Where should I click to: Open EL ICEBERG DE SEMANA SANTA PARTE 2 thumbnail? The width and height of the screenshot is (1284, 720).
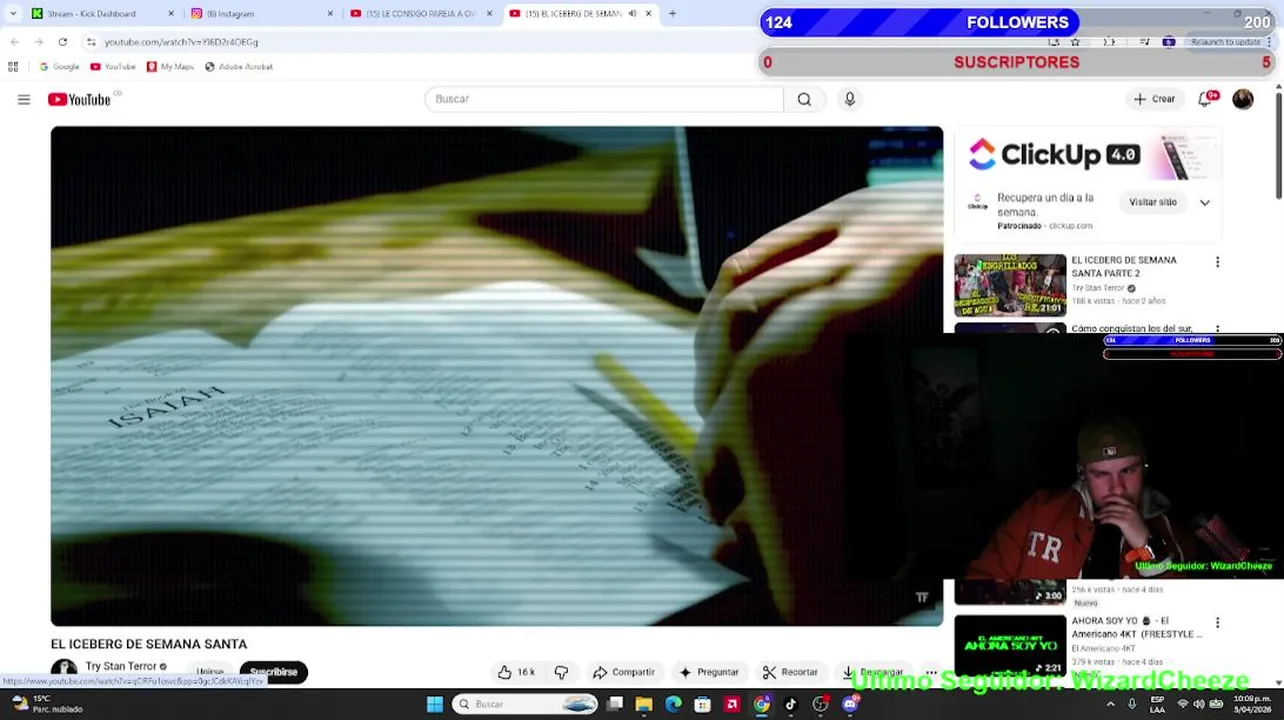tap(1010, 285)
